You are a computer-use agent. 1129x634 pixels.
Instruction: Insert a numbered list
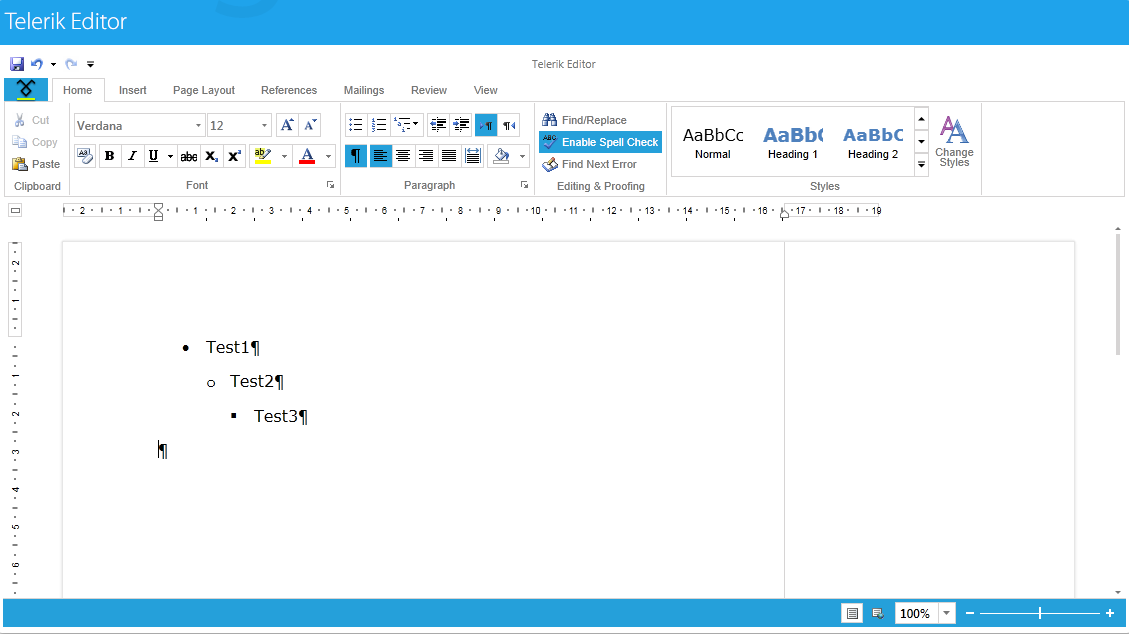click(379, 125)
